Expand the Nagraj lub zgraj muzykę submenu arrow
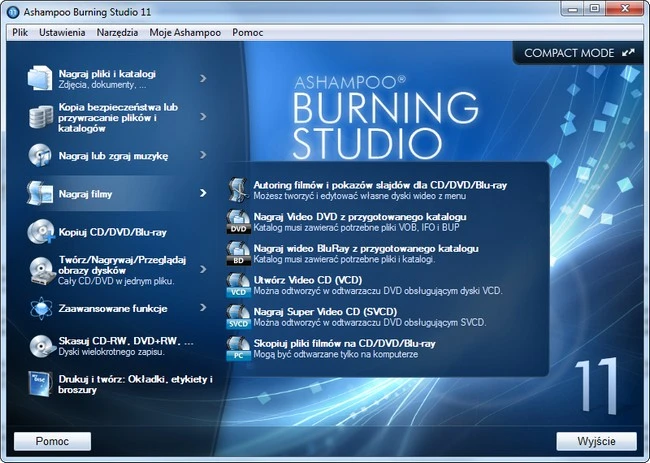This screenshot has height=463, width=650. click(x=203, y=155)
